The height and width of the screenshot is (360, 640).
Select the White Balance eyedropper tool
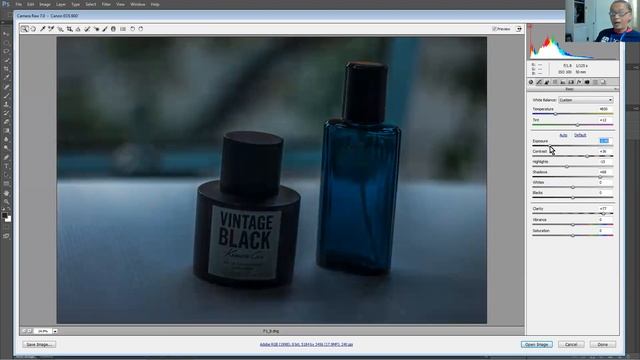coord(42,29)
